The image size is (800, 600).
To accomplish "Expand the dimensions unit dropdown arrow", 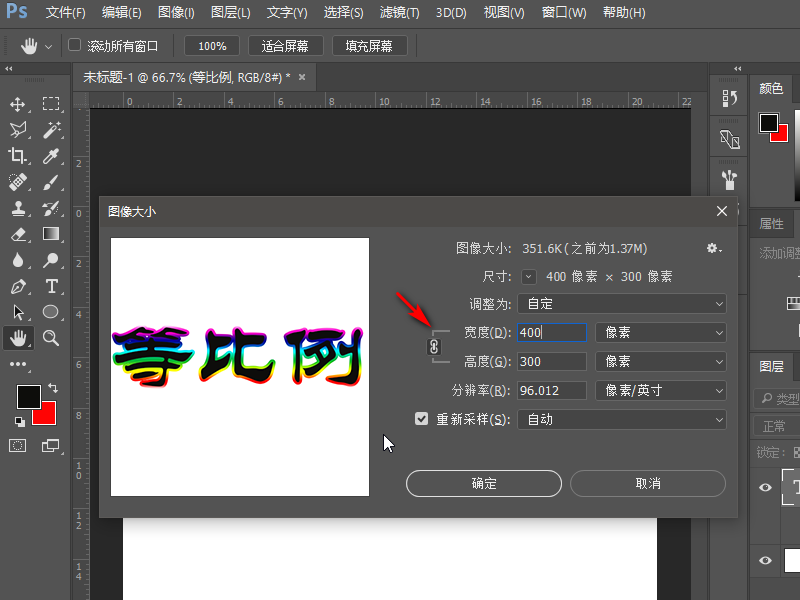I will (529, 277).
